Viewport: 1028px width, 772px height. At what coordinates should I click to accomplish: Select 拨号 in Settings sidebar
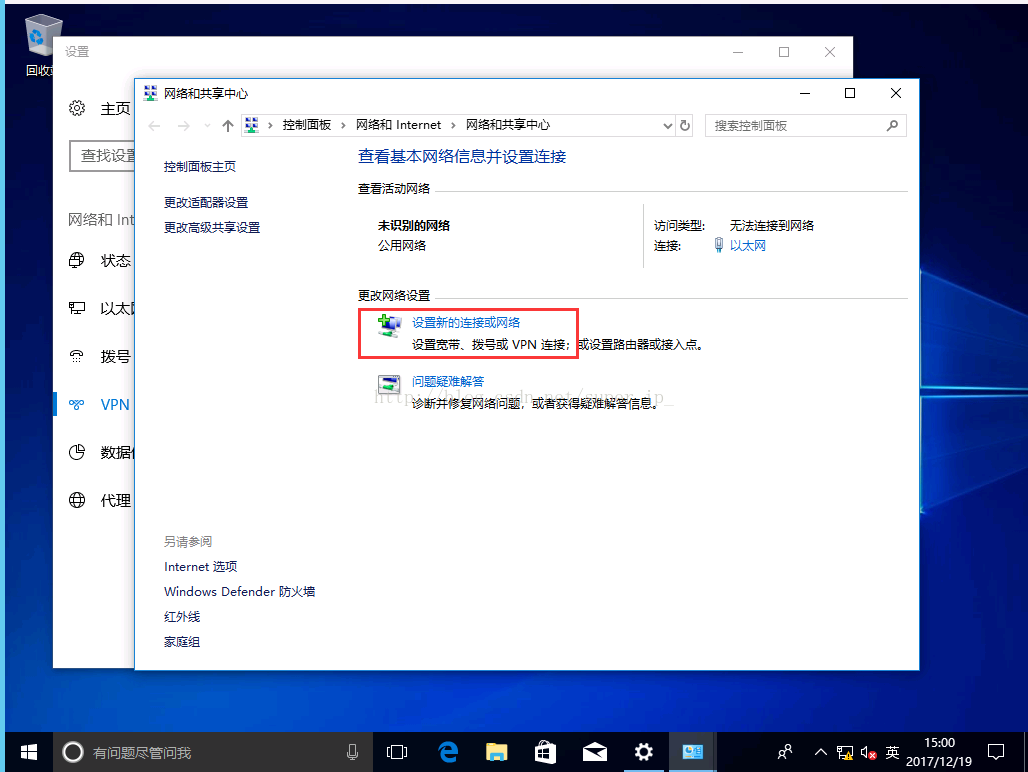tap(115, 357)
